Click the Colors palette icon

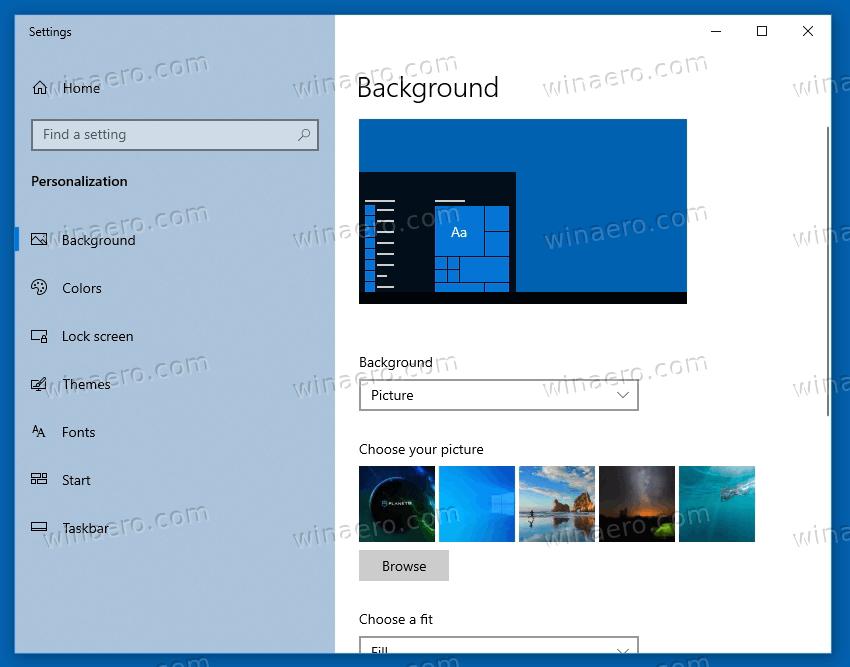40,288
